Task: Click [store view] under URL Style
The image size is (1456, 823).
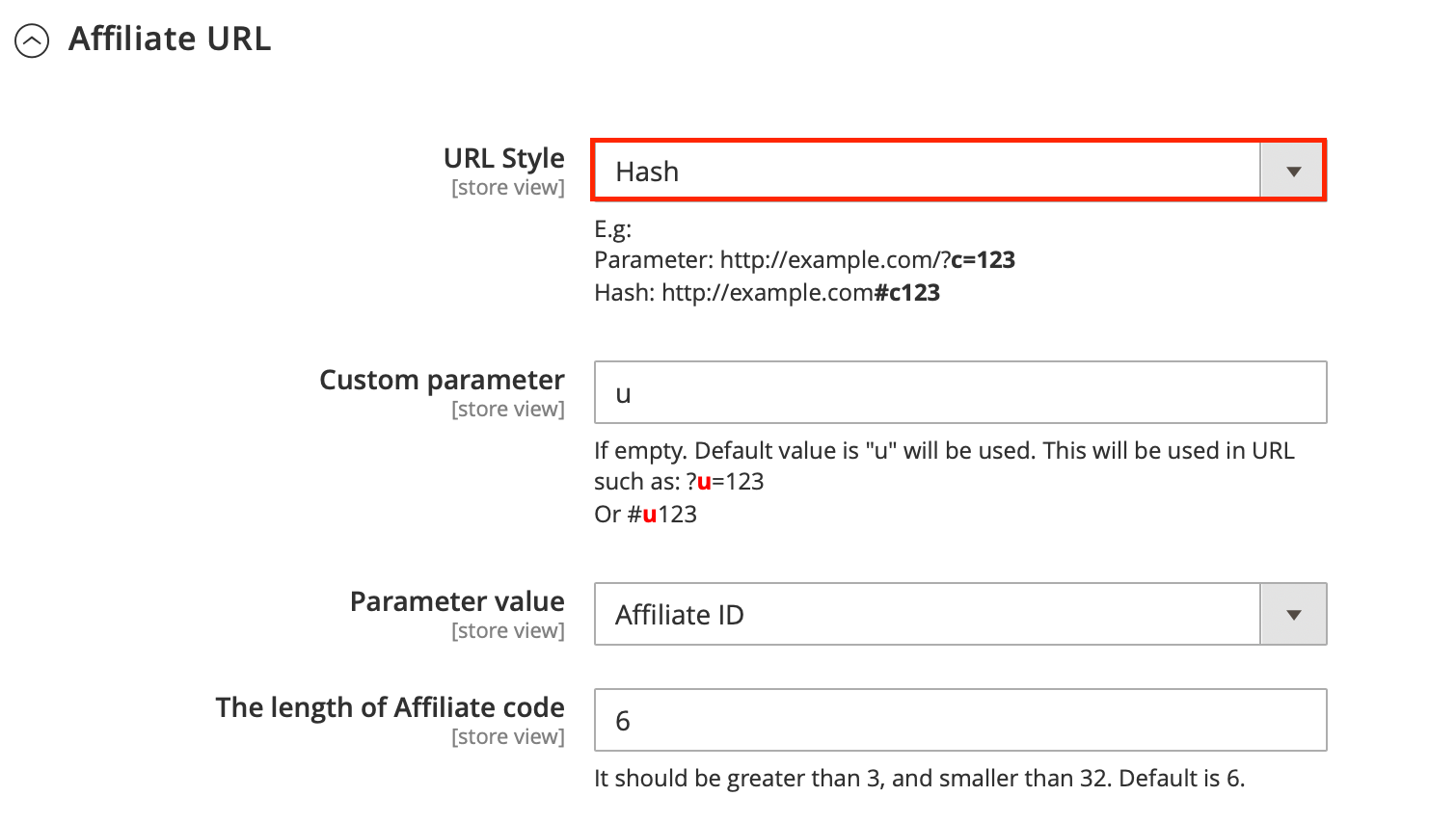Action: (508, 187)
